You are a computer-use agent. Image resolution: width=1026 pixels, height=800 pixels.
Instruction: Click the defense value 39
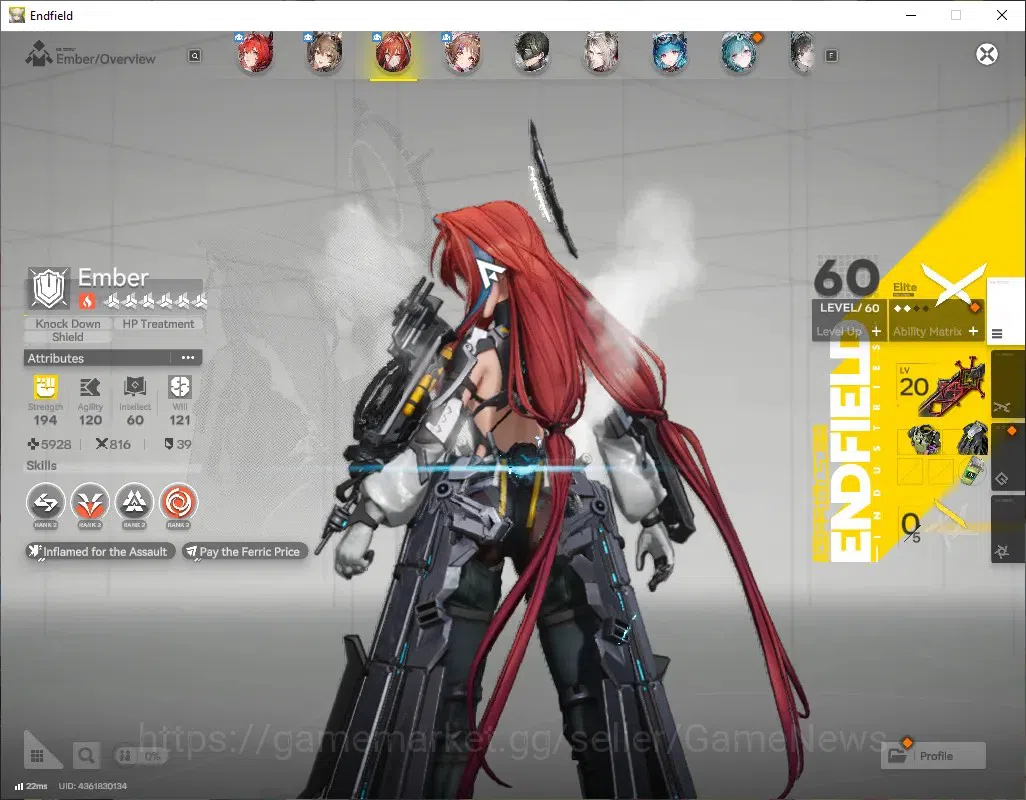184,444
